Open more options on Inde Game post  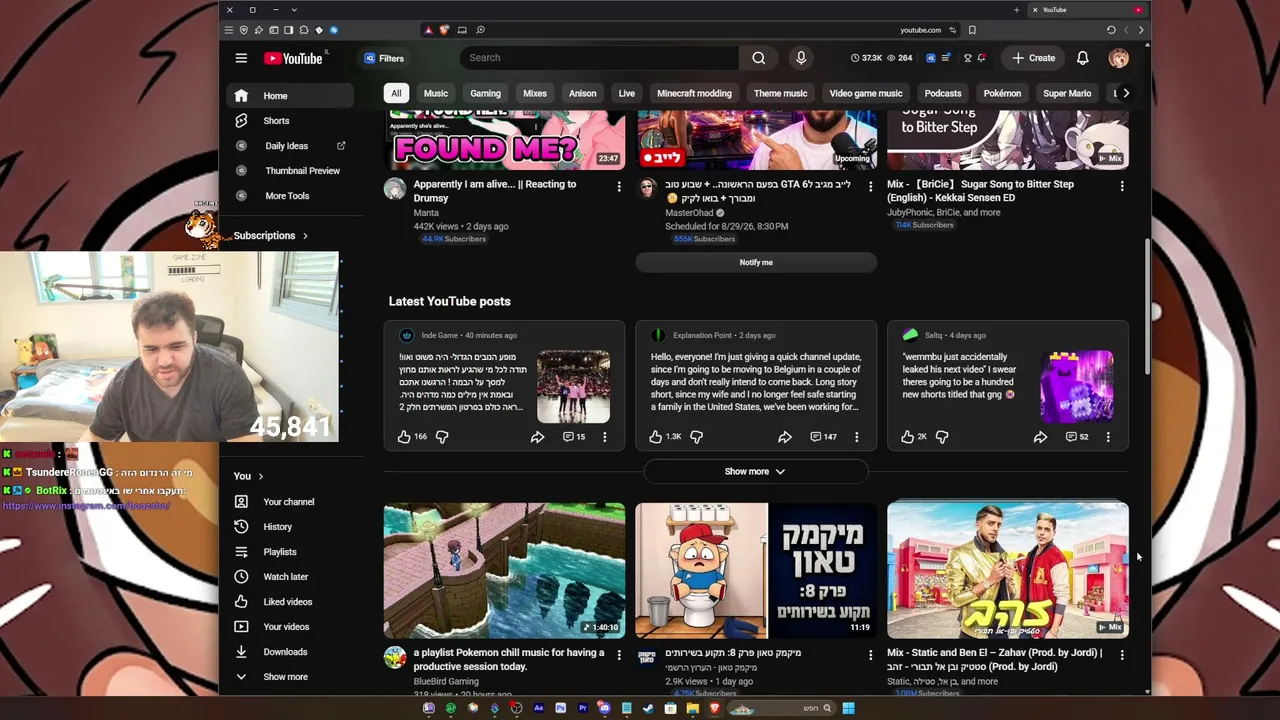pos(604,437)
